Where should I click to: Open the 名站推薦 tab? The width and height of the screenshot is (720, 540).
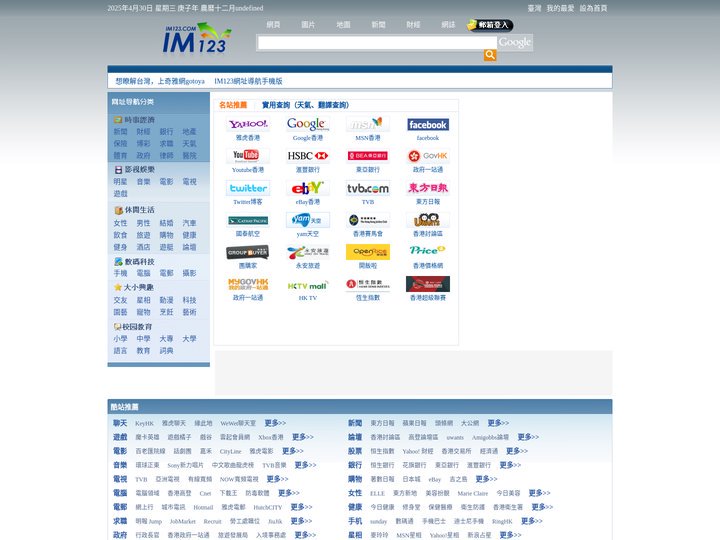(x=233, y=105)
